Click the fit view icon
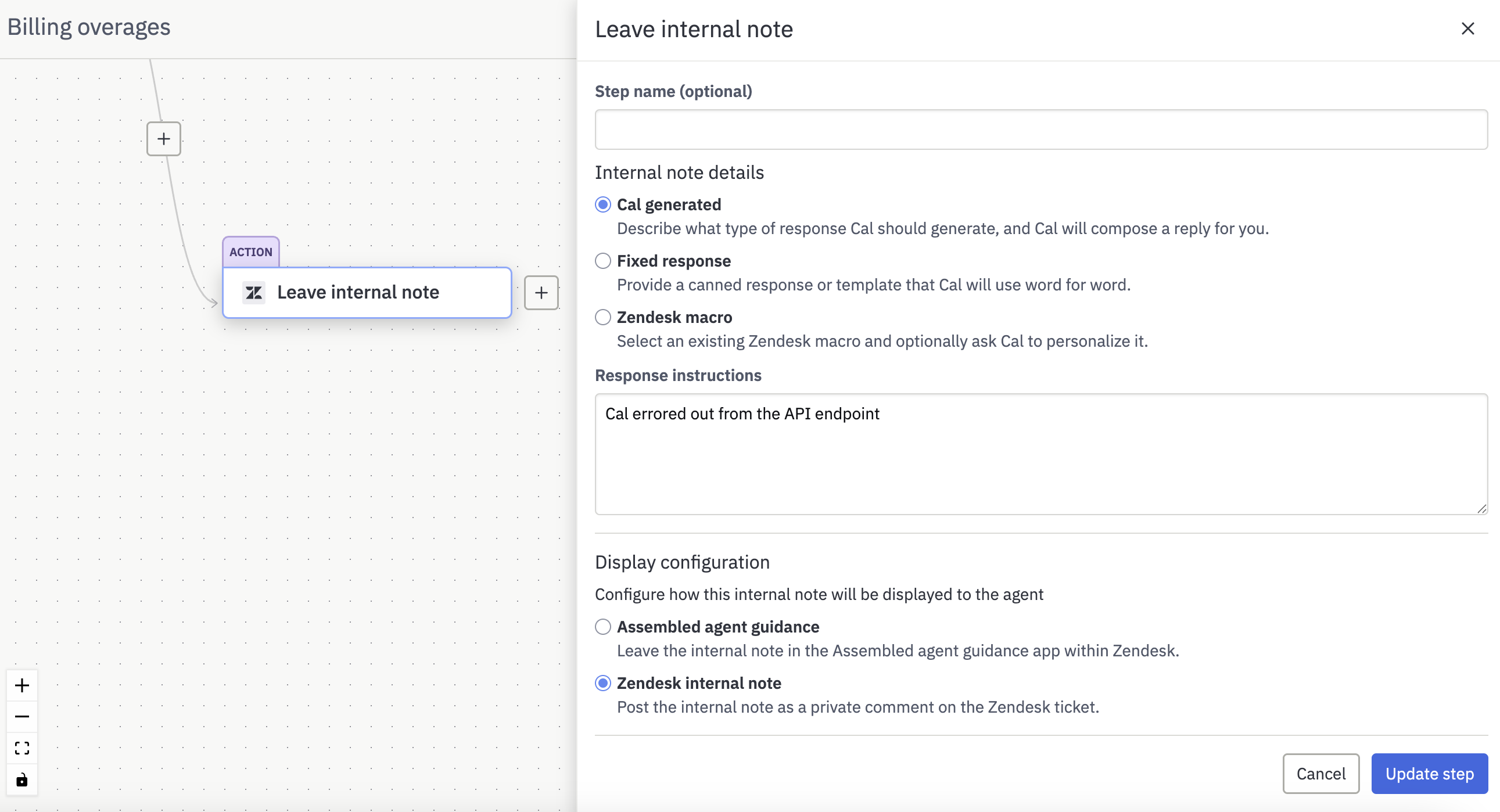Image resolution: width=1500 pixels, height=812 pixels. click(22, 748)
